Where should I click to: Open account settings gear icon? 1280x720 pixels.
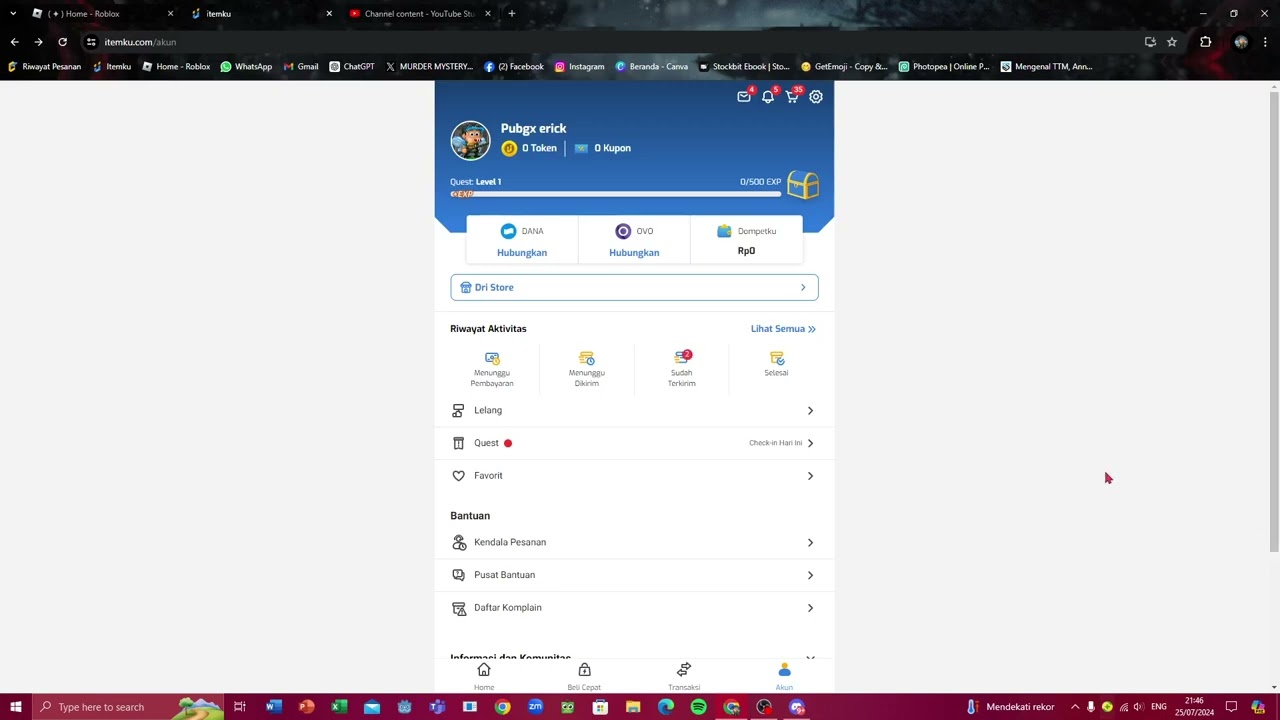(x=816, y=97)
